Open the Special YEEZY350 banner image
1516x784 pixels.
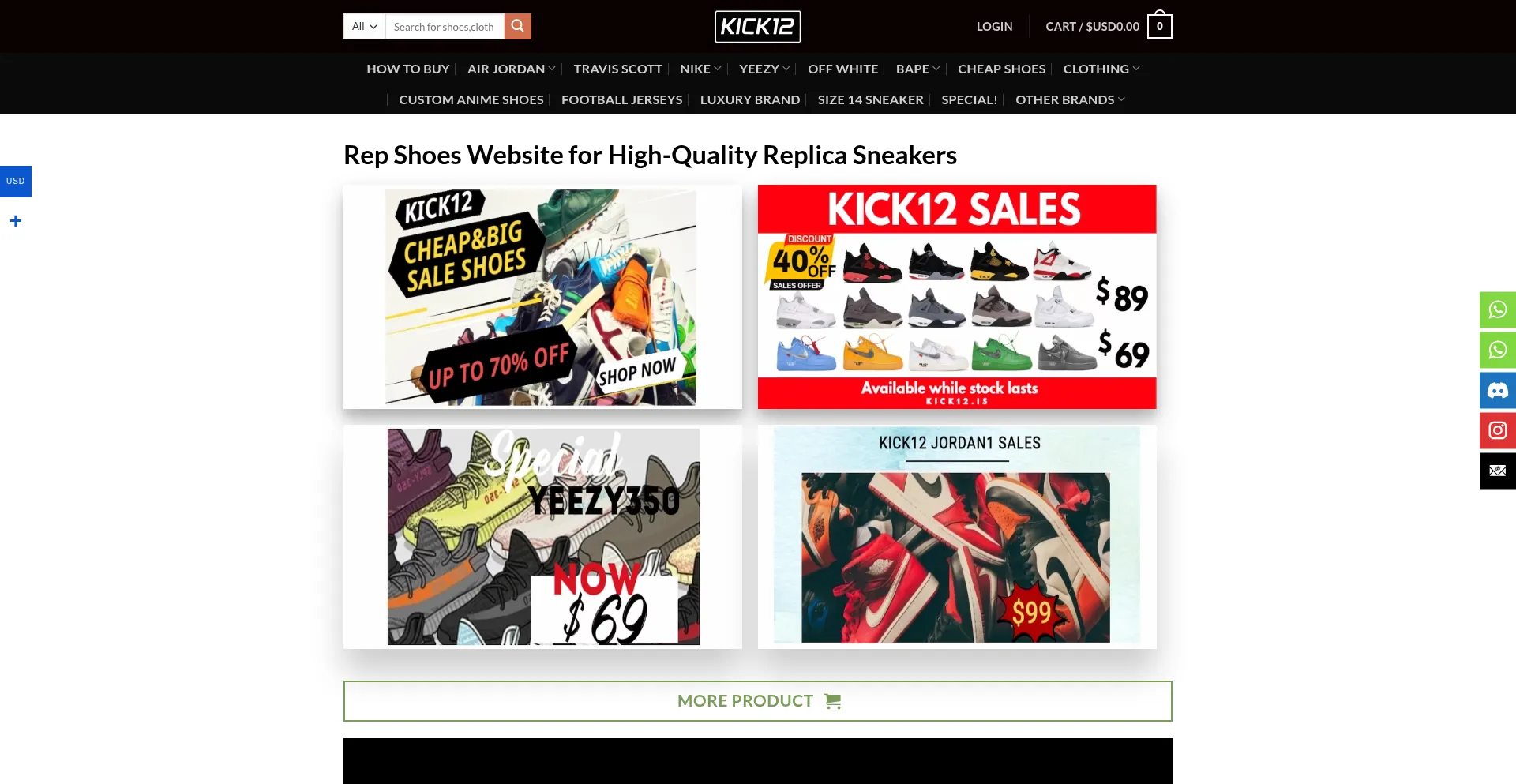(x=542, y=537)
